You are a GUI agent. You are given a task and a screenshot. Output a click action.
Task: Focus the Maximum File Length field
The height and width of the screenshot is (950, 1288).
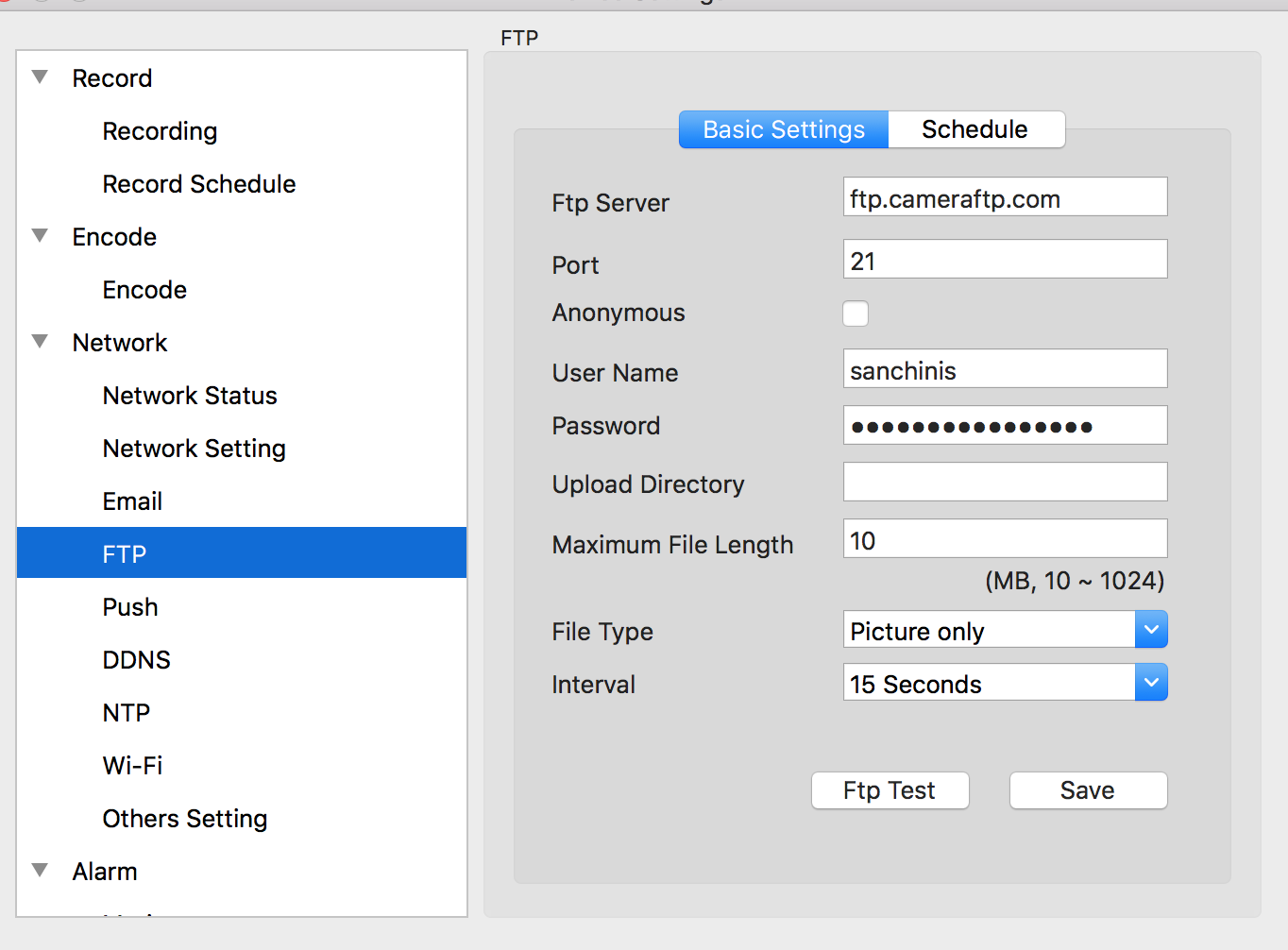1005,539
